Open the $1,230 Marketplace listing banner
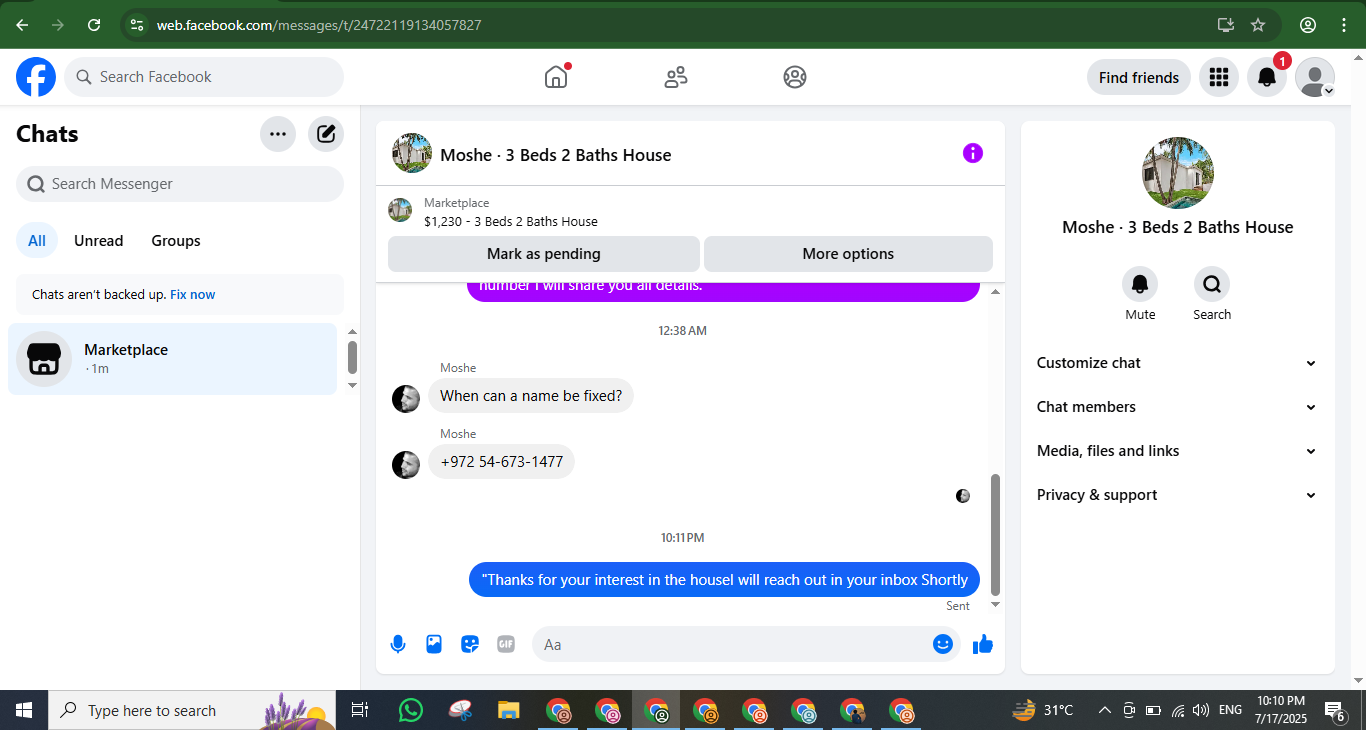Viewport: 1366px width, 730px height. point(690,212)
